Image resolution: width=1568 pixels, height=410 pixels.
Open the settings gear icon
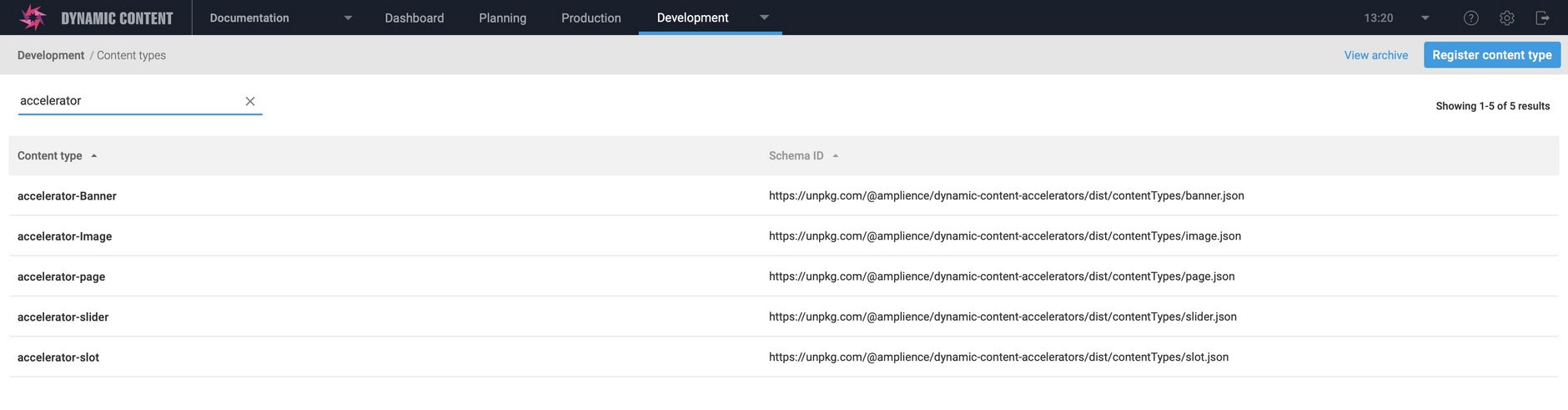(1507, 18)
